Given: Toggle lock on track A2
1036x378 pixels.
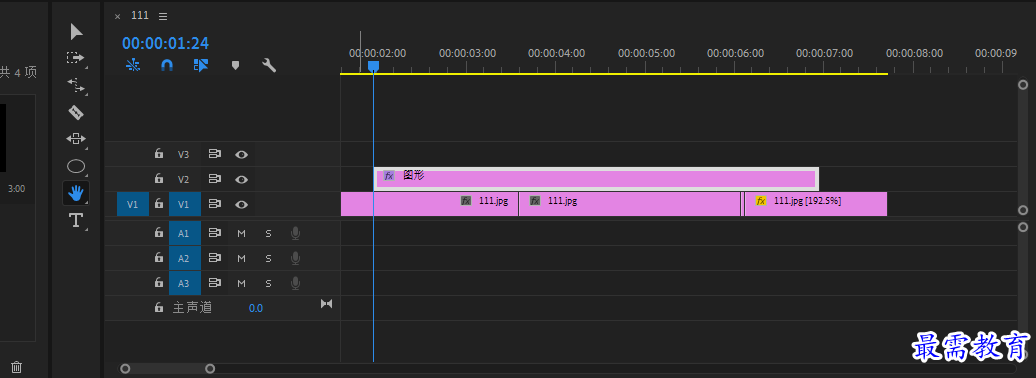Looking at the screenshot, I should [x=159, y=258].
